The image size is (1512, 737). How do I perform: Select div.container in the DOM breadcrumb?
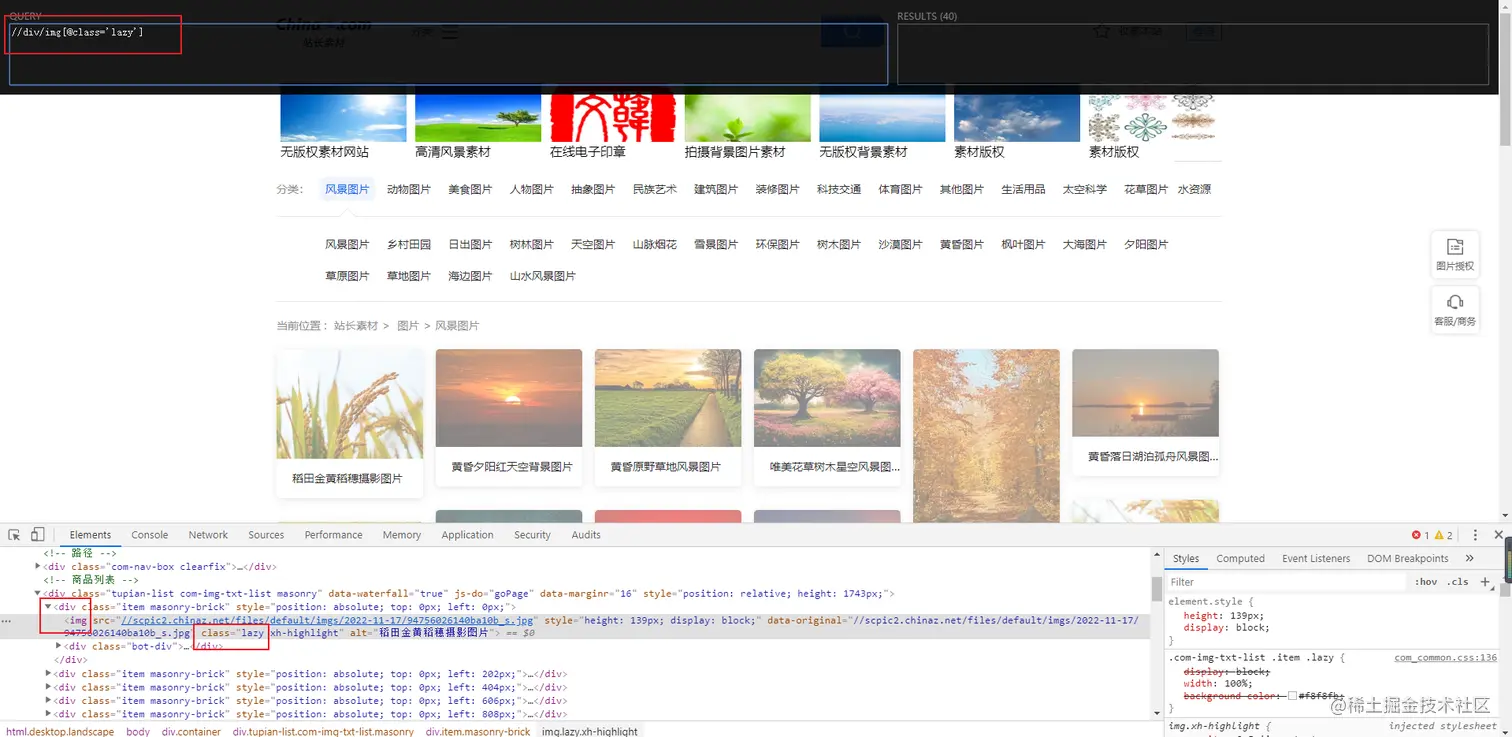click(x=189, y=731)
